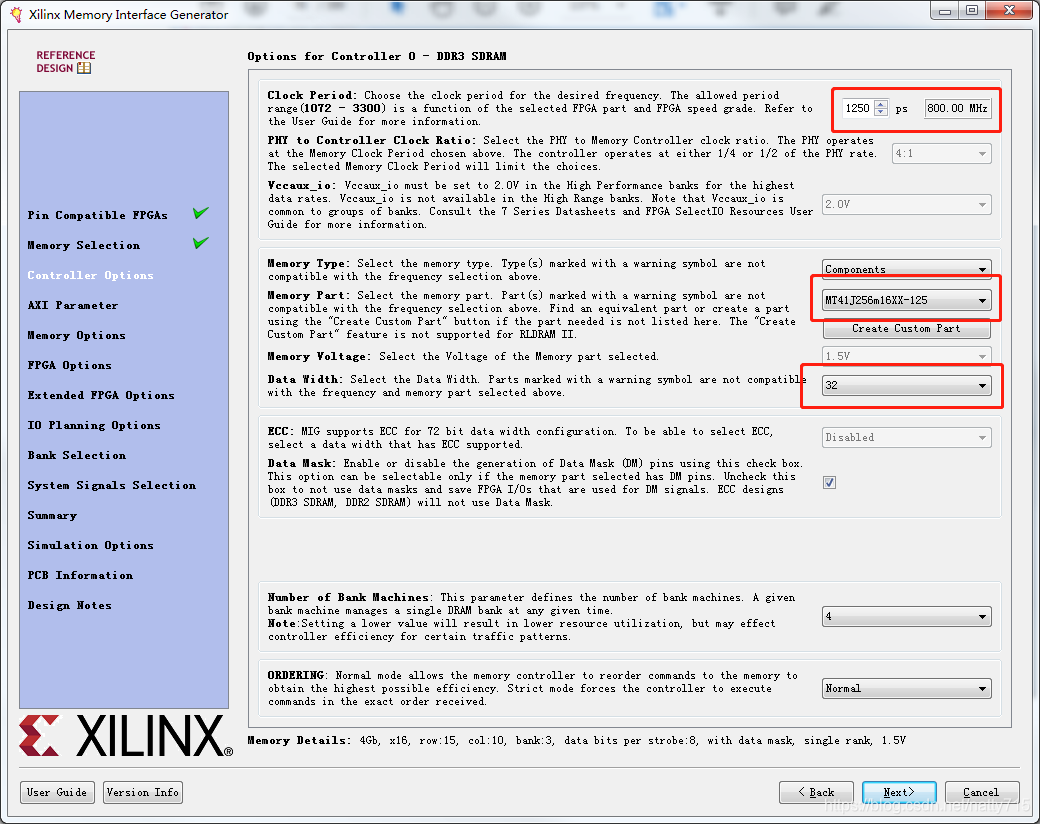Viewport: 1040px width, 824px height.
Task: Select Memory Selection step in the sidebar
Action: [84, 245]
